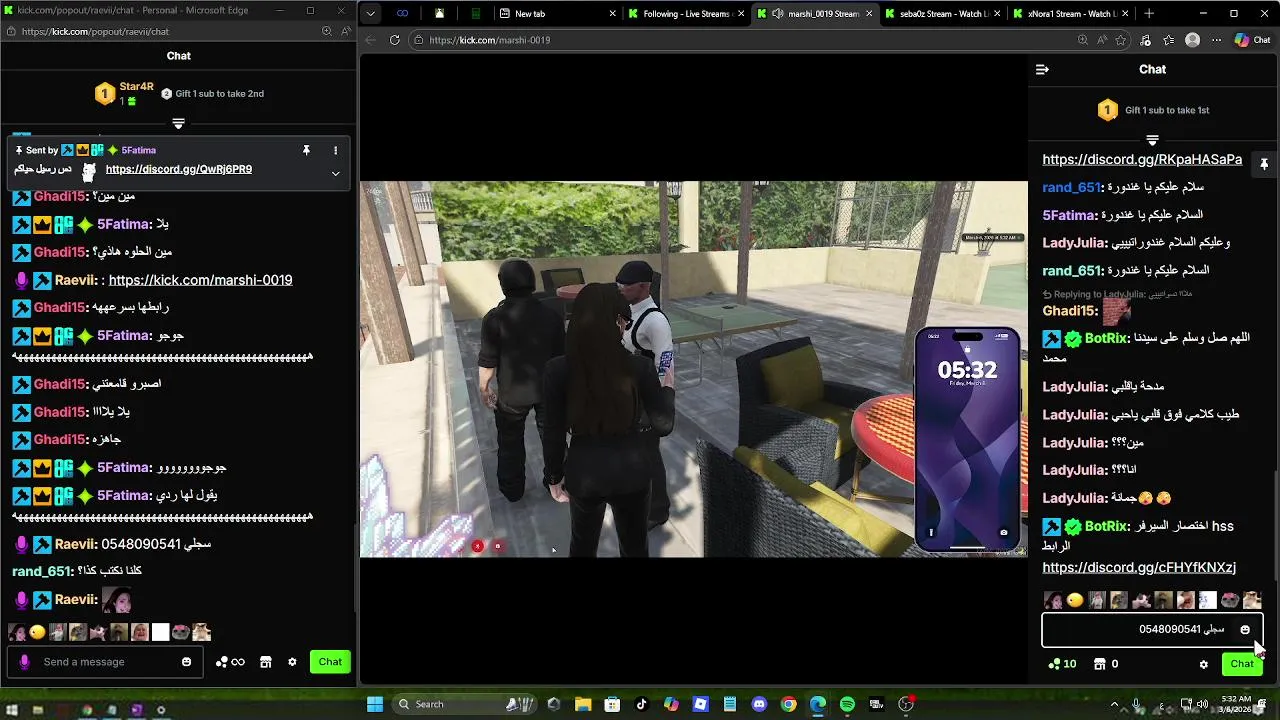Focus the Send a message field

pyautogui.click(x=105, y=662)
